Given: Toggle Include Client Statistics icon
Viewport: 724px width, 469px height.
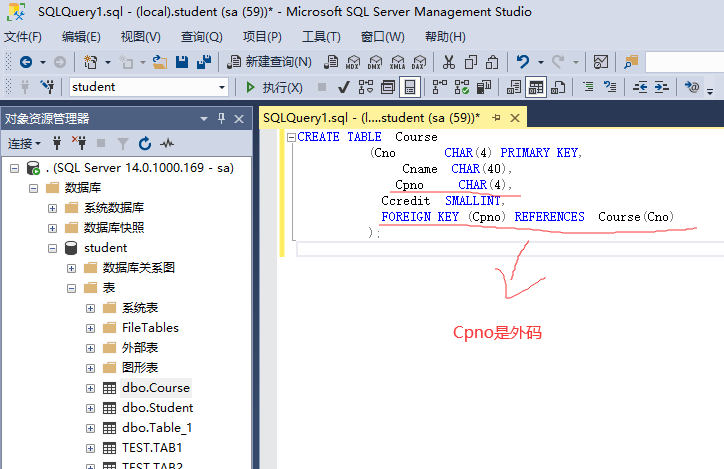Looking at the screenshot, I should pyautogui.click(x=484, y=87).
